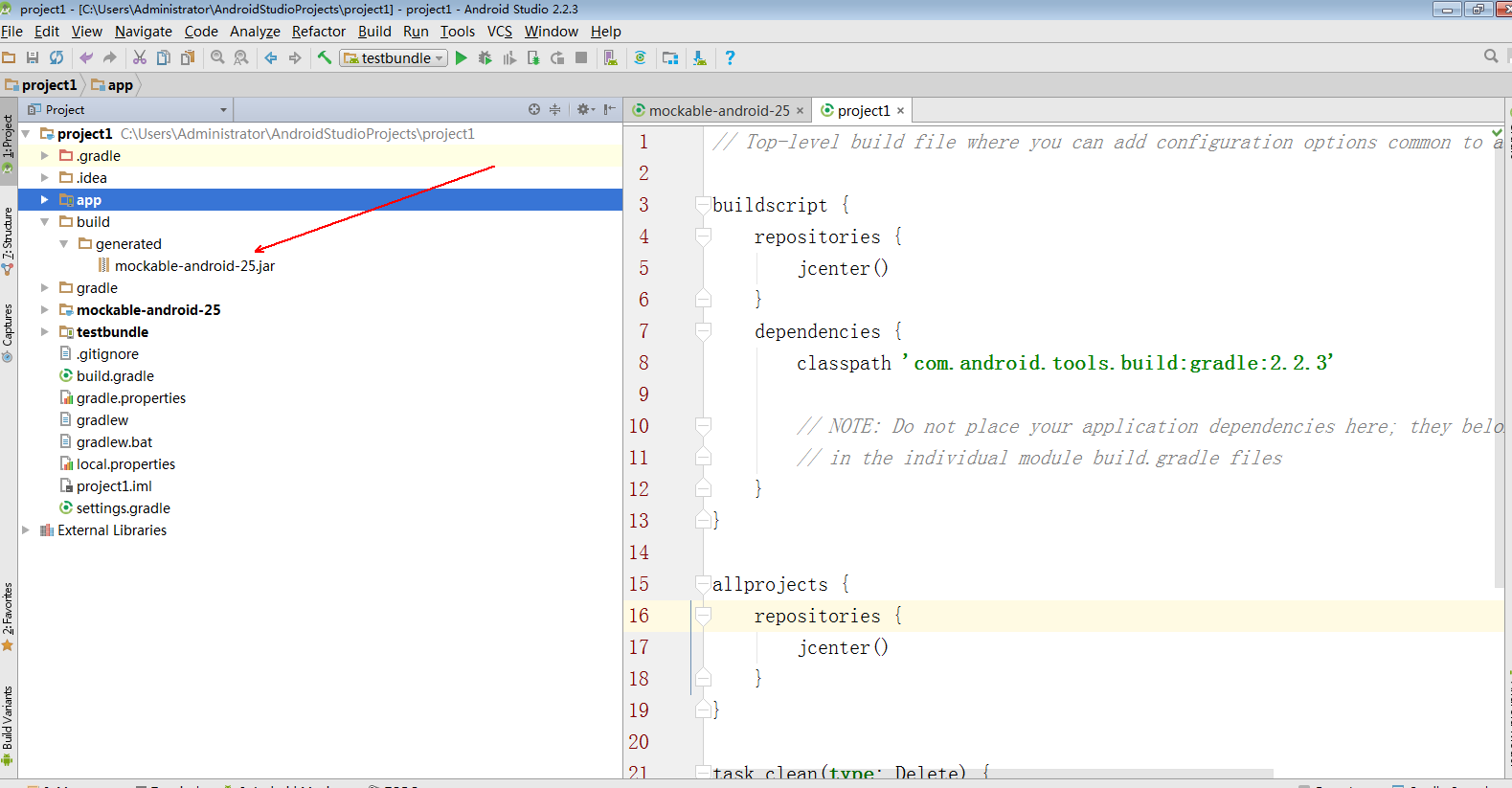The width and height of the screenshot is (1512, 788).
Task: Click the Redo arrow in the toolbar
Action: click(x=109, y=57)
